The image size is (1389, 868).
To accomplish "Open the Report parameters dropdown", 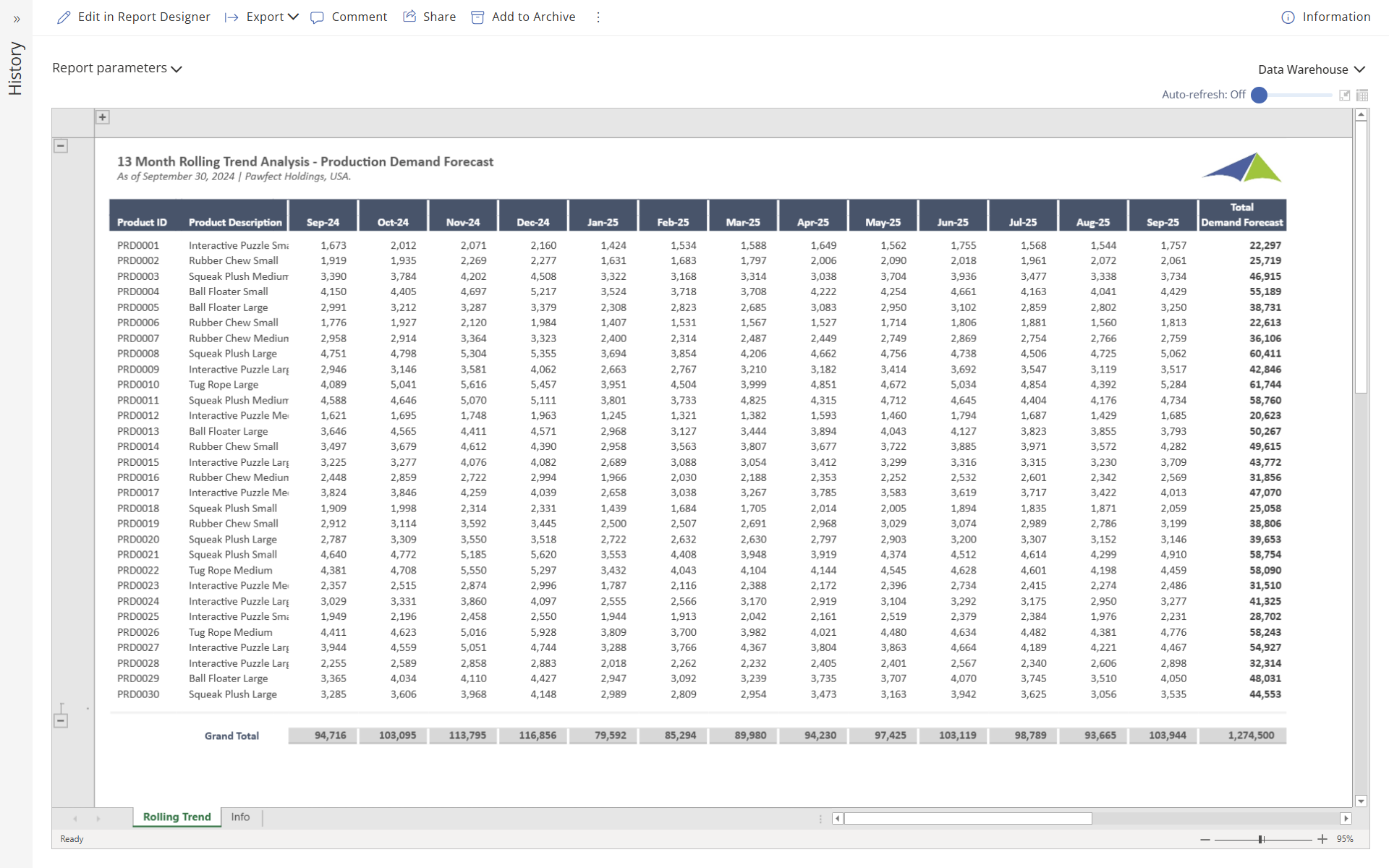I will [177, 69].
